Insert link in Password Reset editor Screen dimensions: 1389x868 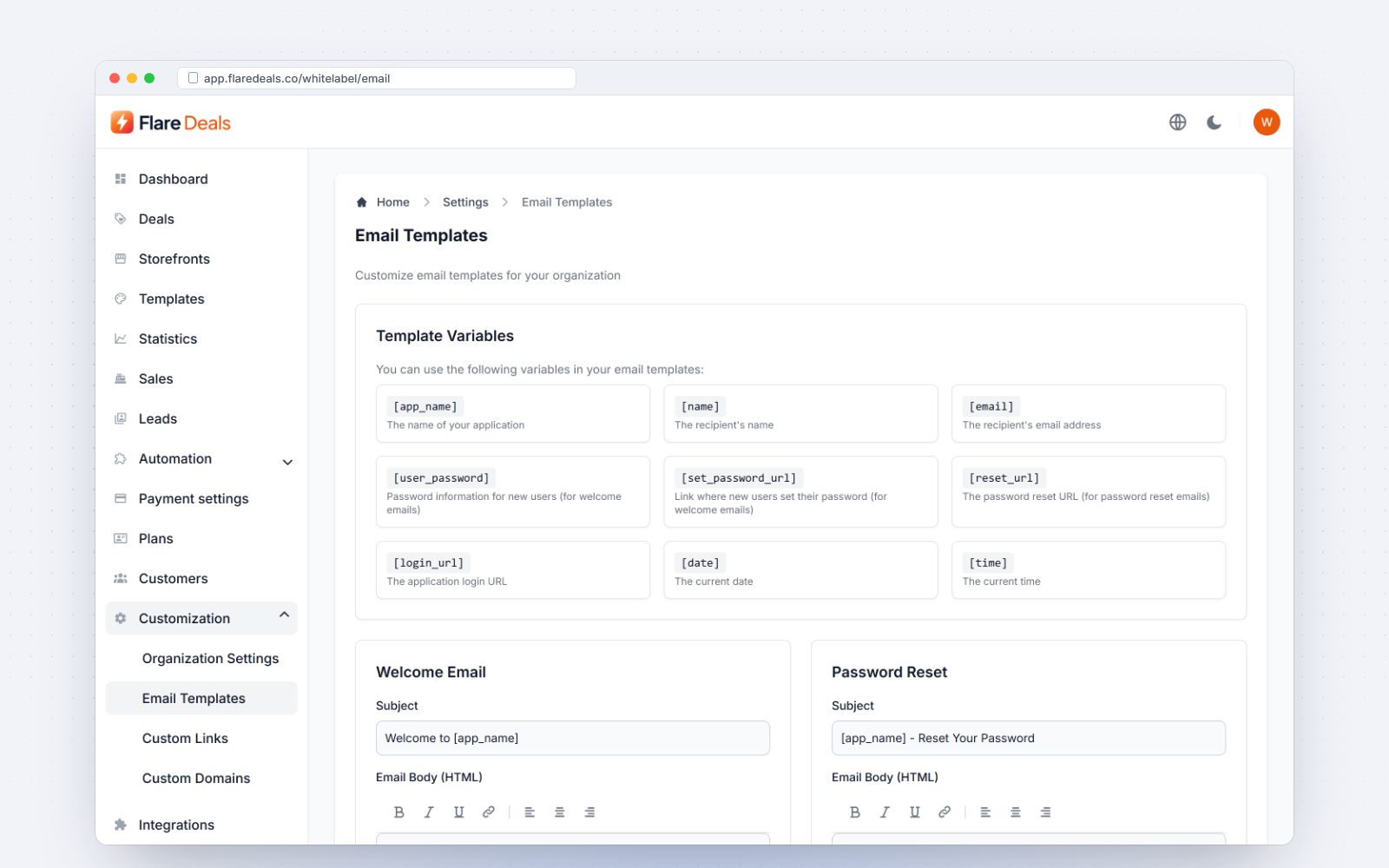945,812
